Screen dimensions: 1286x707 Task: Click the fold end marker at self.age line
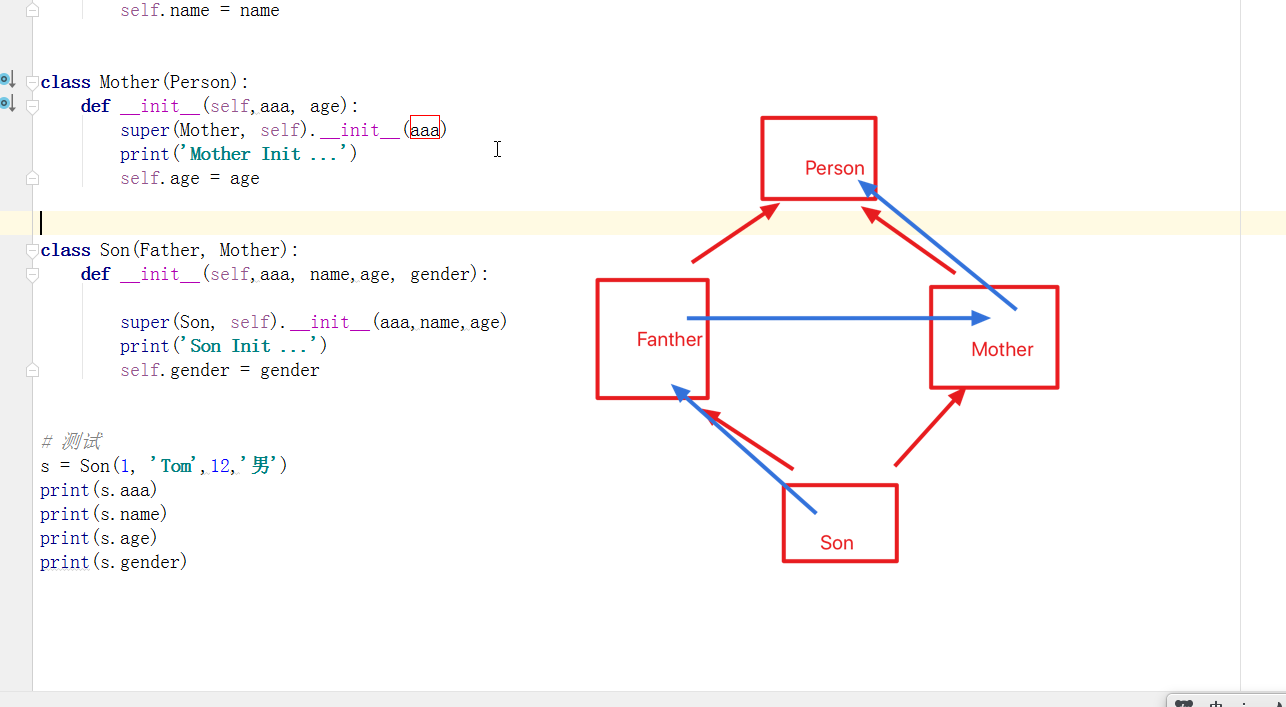click(x=32, y=178)
